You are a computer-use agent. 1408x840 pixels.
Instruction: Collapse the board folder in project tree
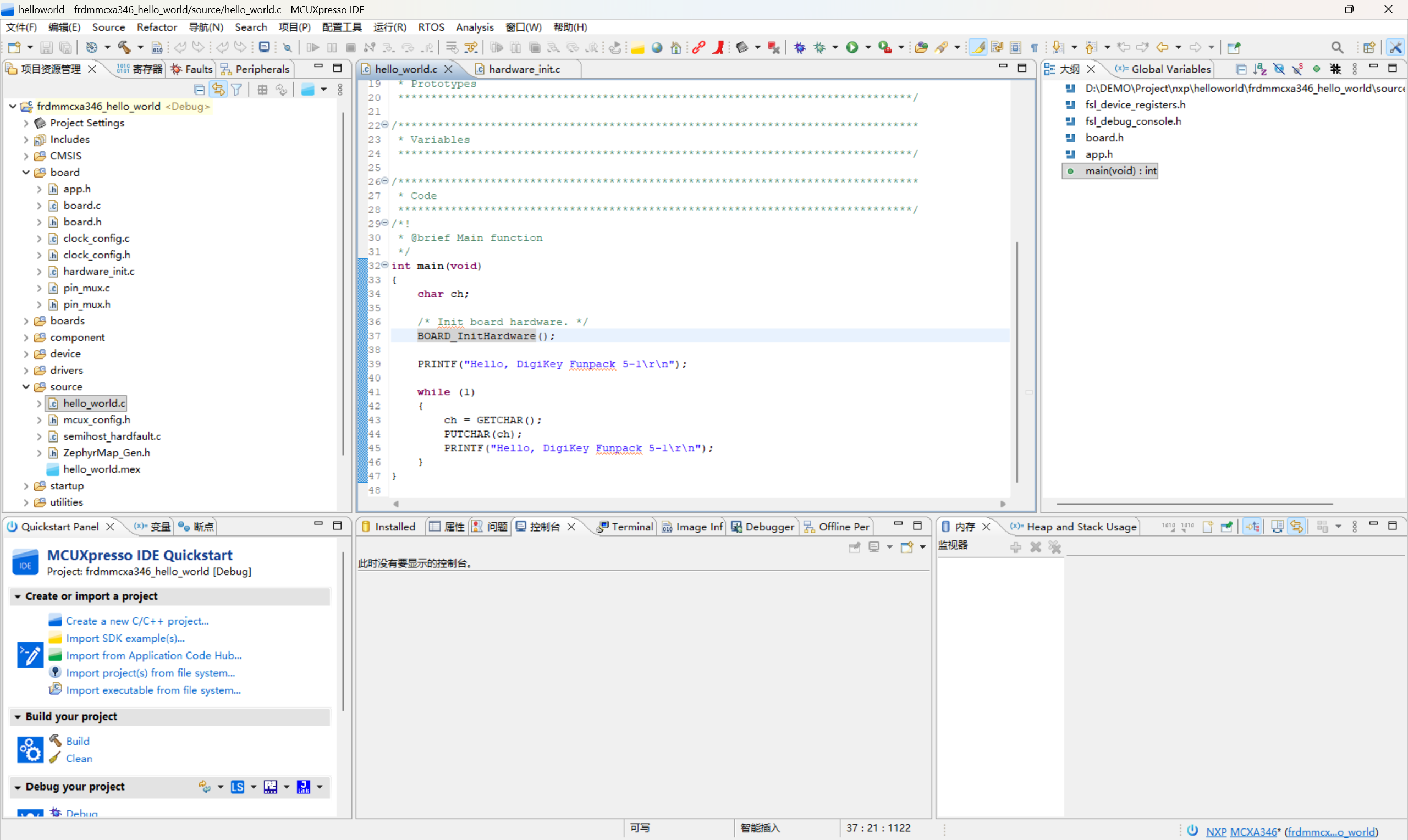point(26,172)
